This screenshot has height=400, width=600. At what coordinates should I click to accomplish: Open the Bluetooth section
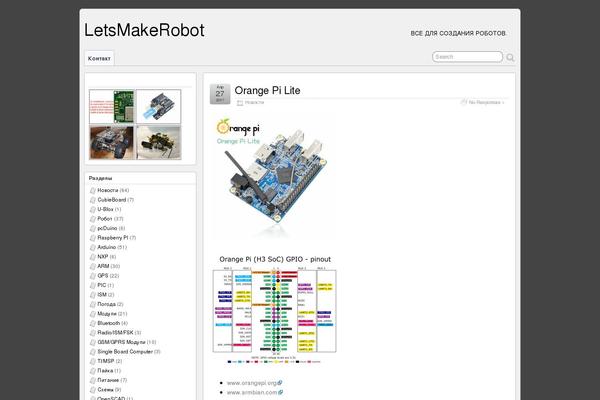108,323
